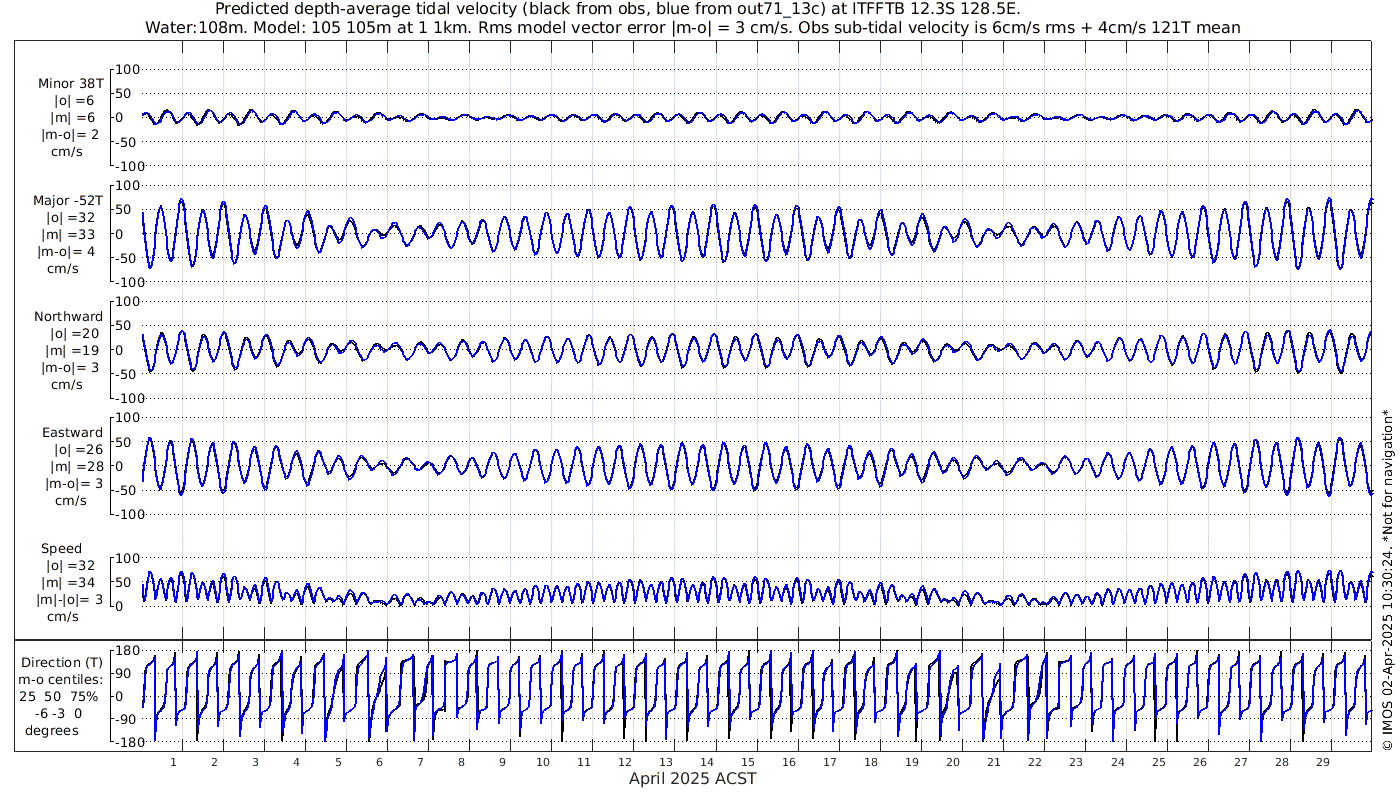Click the "Direction (T)" panel label
Viewport: 1400px width, 800px height.
(x=62, y=662)
